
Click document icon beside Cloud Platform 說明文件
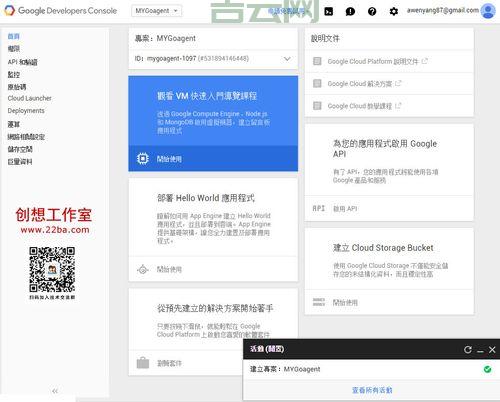point(317,61)
